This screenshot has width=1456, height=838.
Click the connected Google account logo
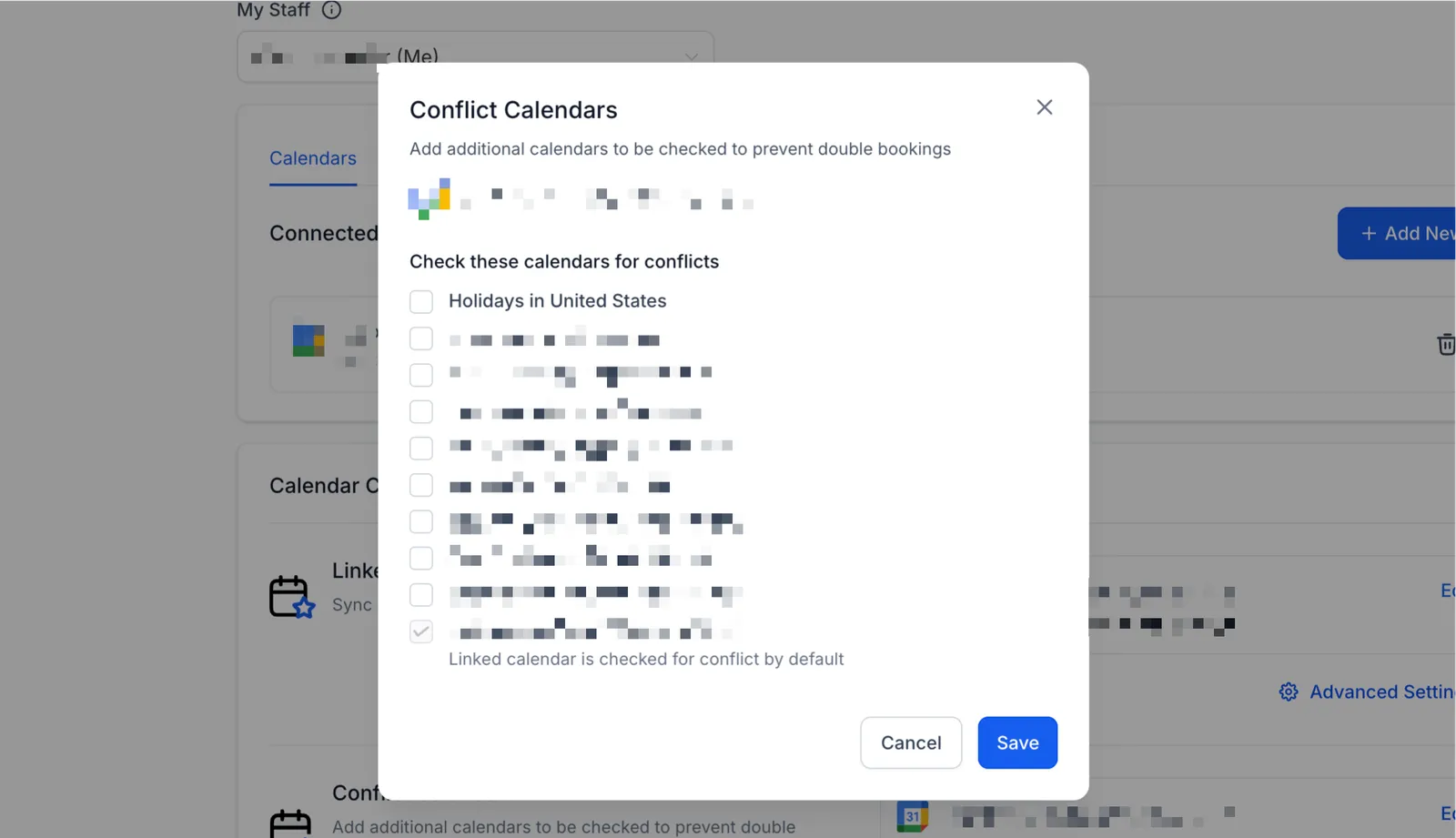(x=308, y=340)
